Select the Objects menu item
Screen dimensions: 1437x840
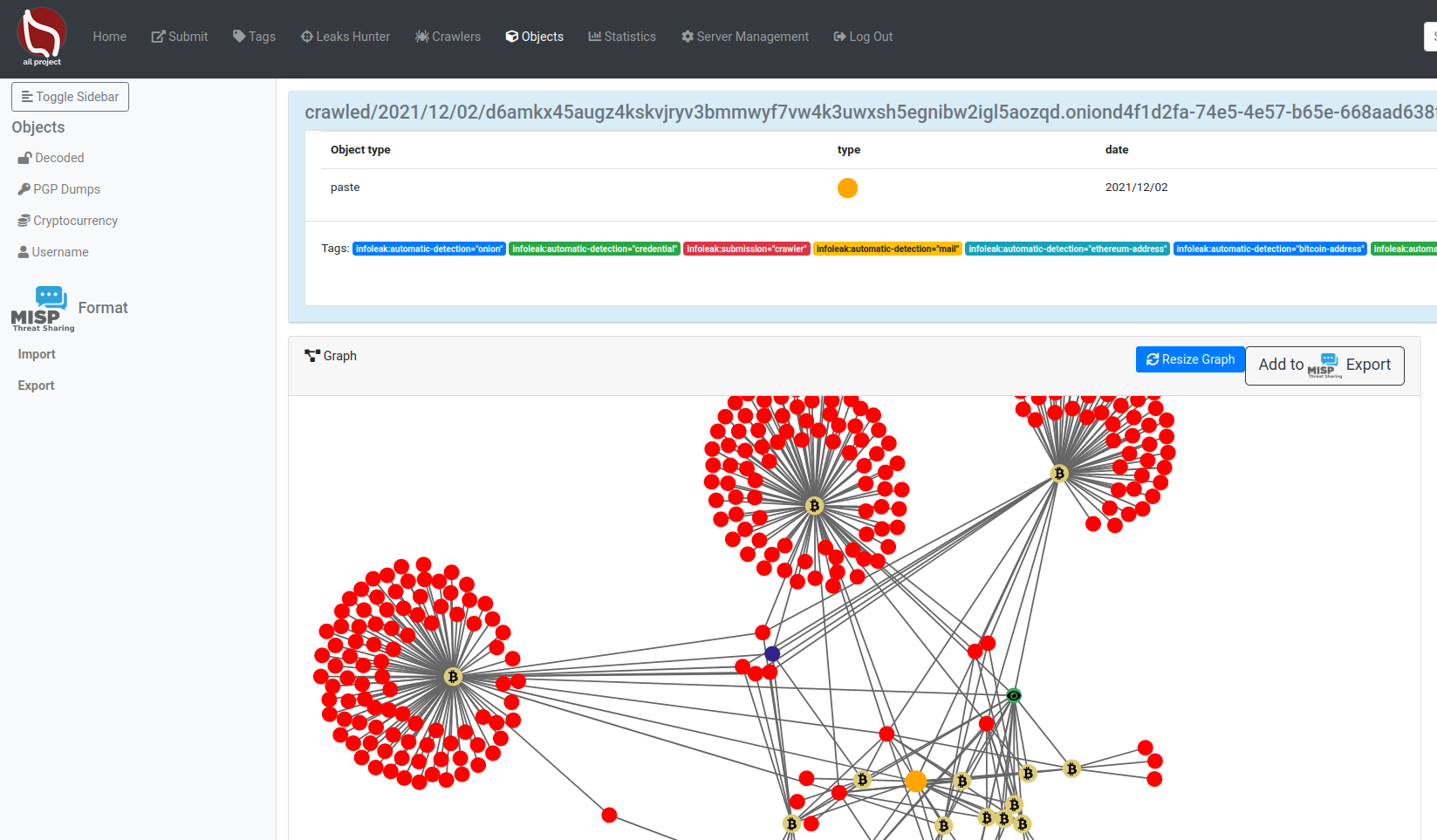[x=535, y=37]
